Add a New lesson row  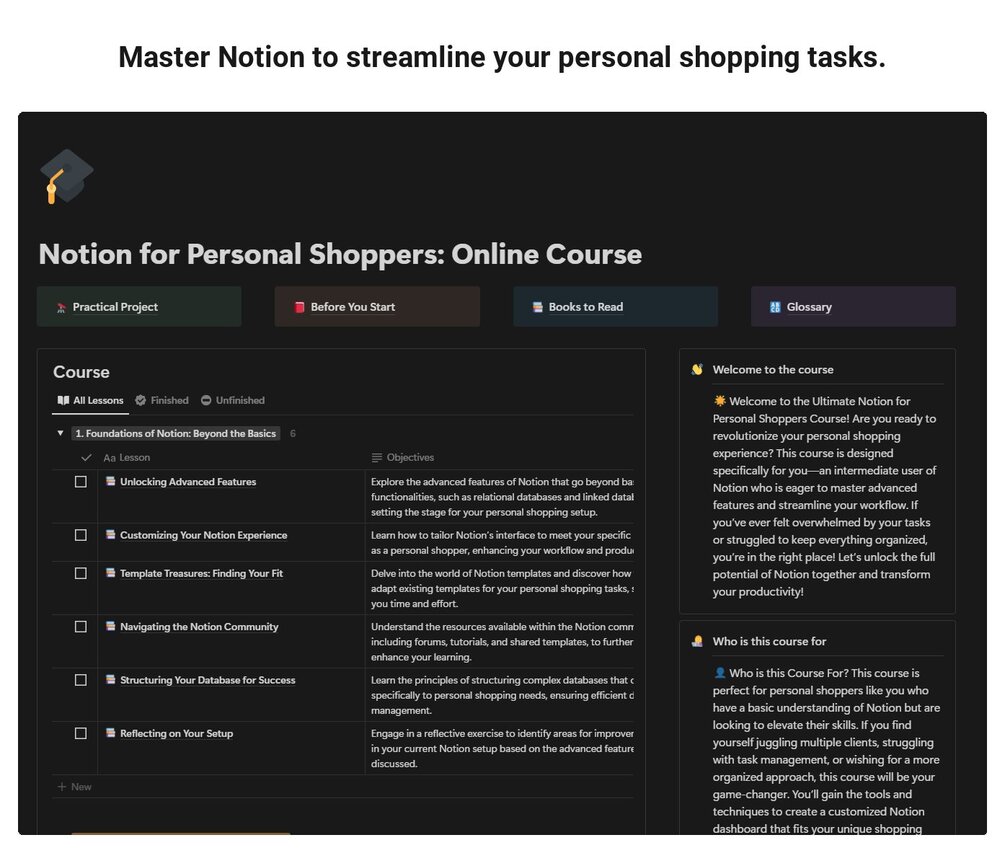(75, 786)
